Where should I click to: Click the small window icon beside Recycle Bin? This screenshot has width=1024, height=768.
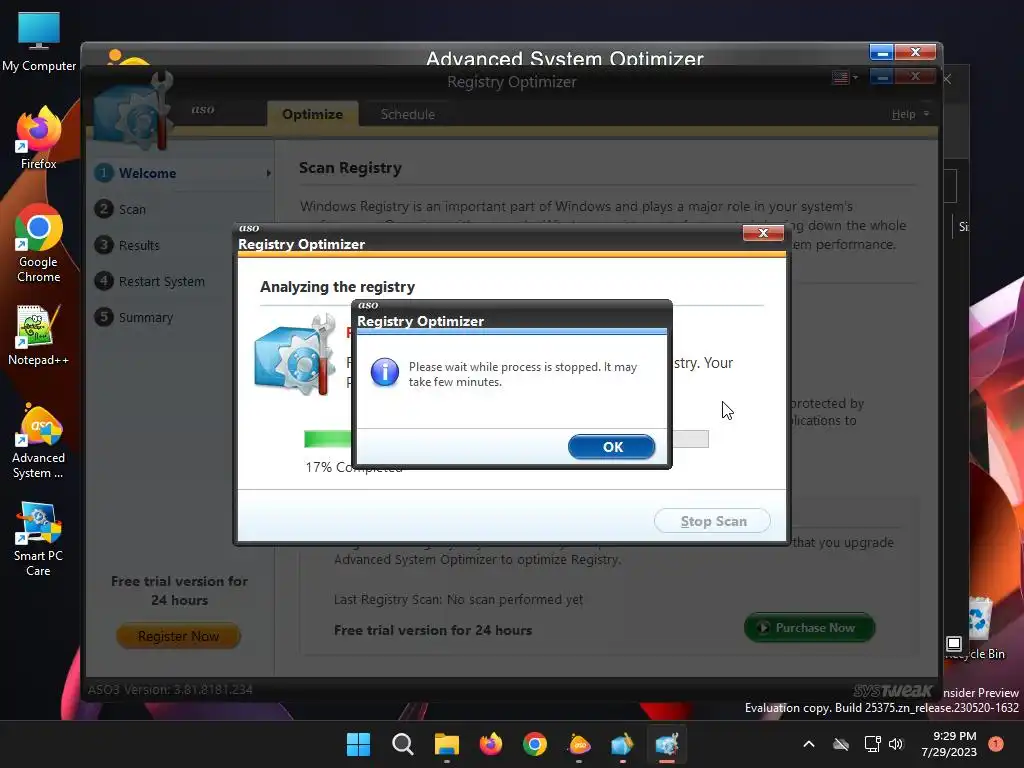(x=953, y=644)
